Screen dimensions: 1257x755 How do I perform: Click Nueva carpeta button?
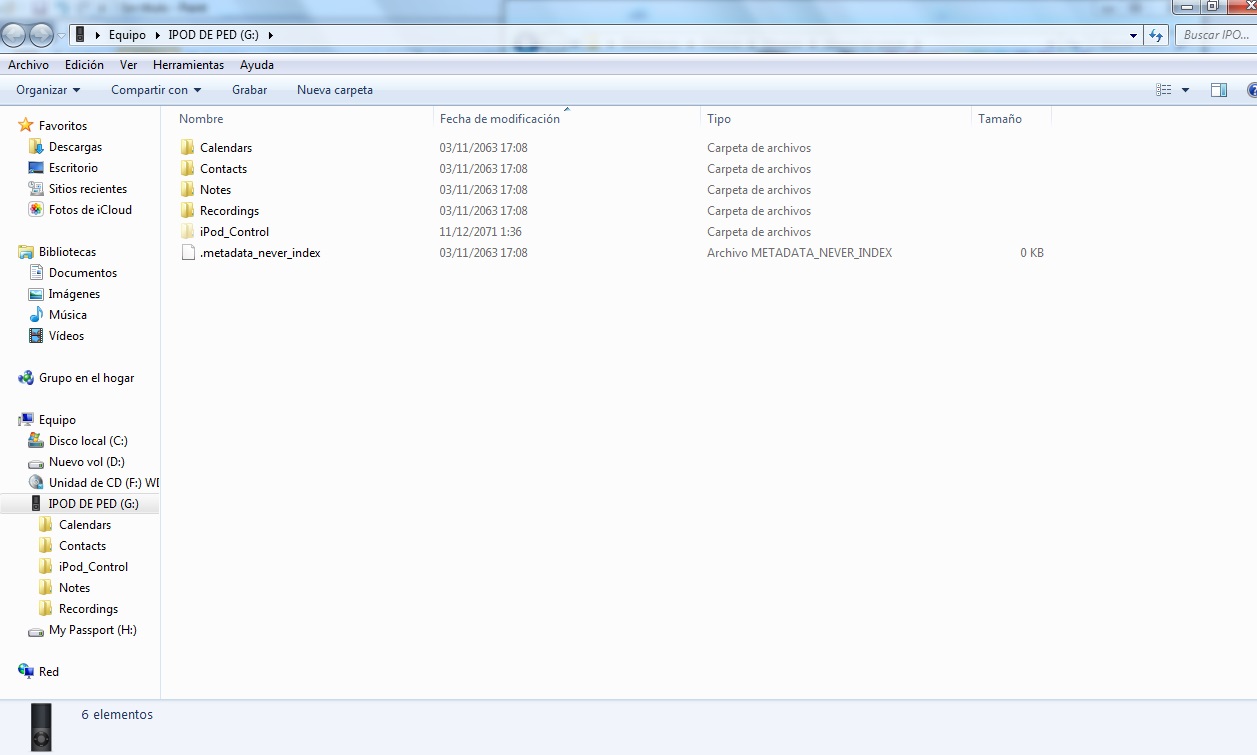pyautogui.click(x=335, y=90)
